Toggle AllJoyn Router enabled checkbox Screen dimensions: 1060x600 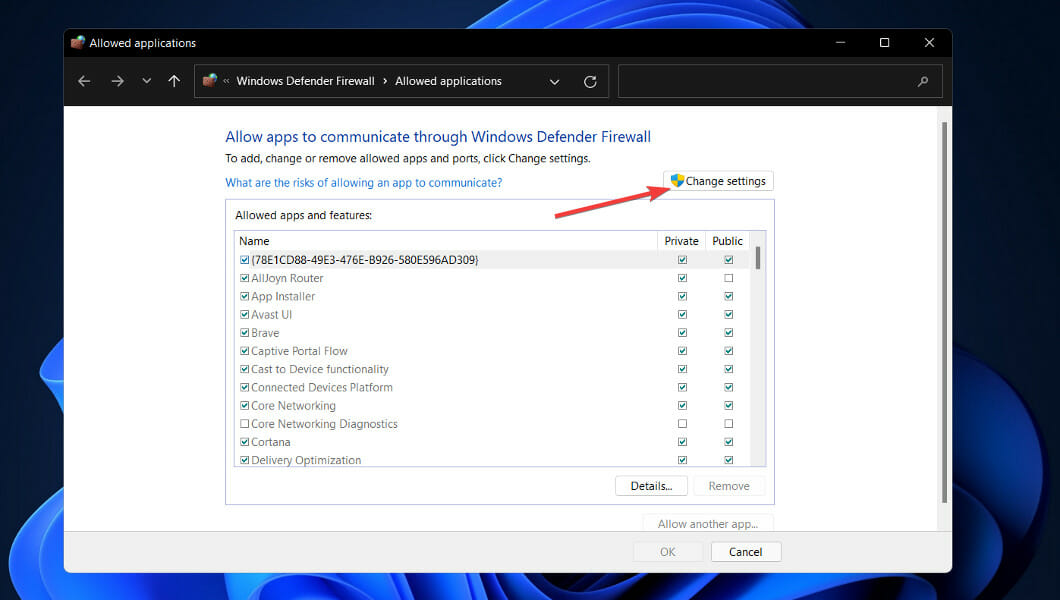point(244,278)
